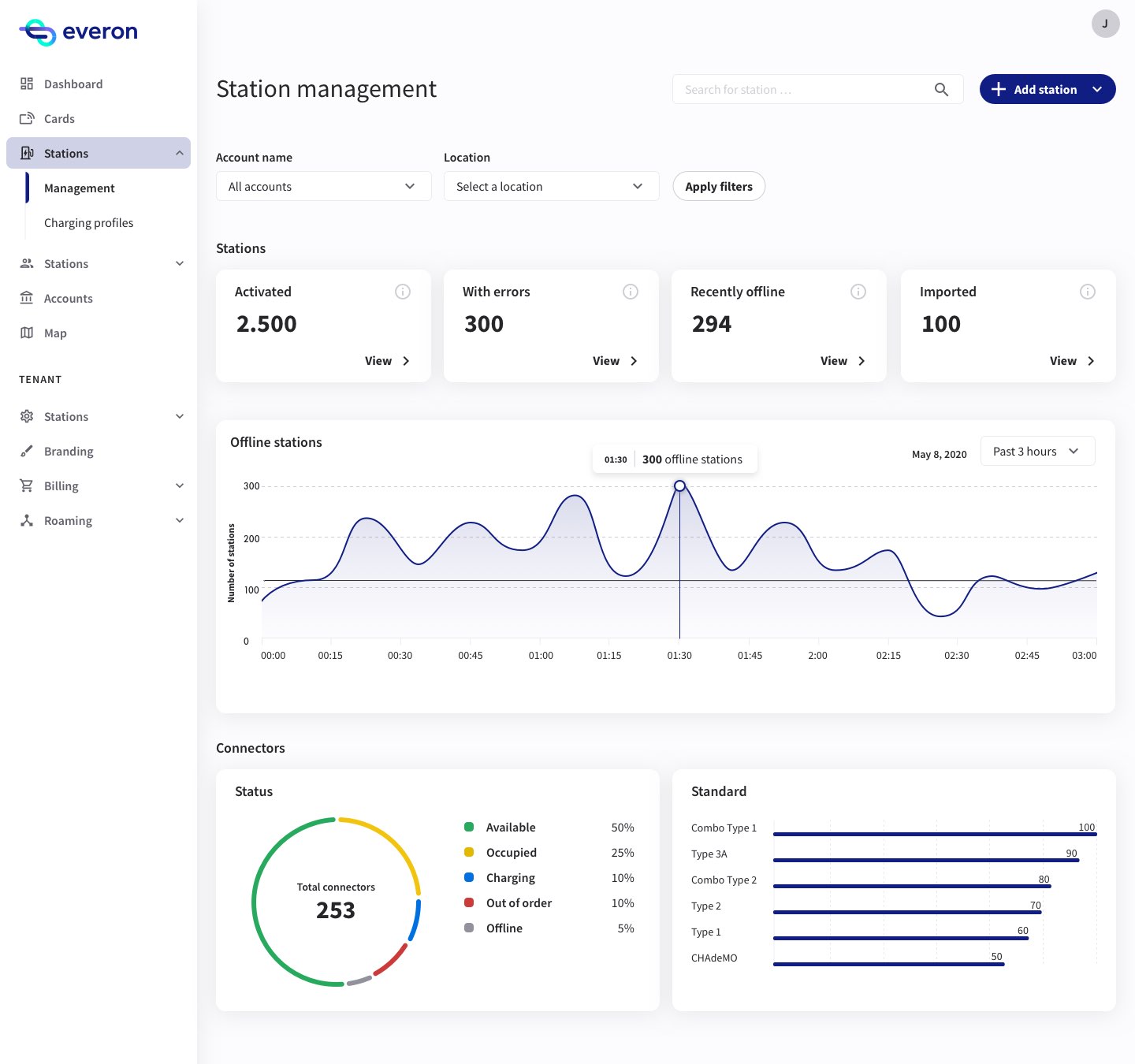Select the Management submenu item
This screenshot has height=1064, width=1135.
(x=80, y=188)
